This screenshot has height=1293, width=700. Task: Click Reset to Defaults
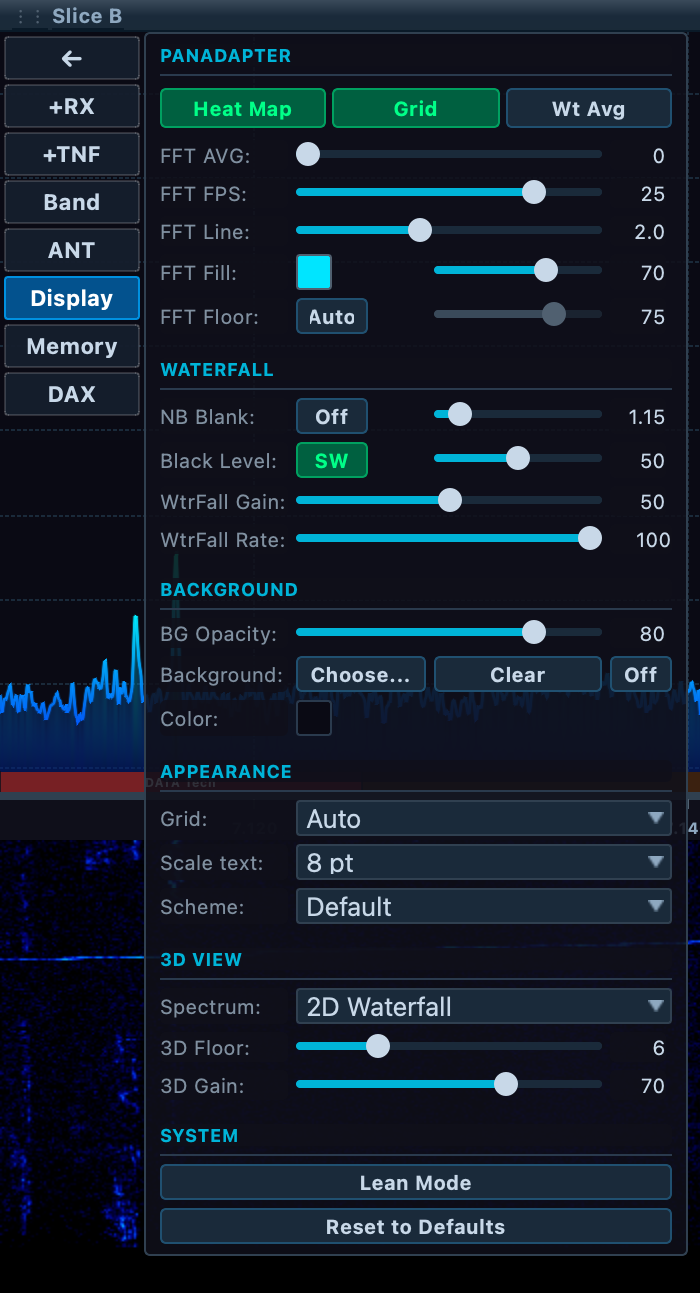(416, 1226)
